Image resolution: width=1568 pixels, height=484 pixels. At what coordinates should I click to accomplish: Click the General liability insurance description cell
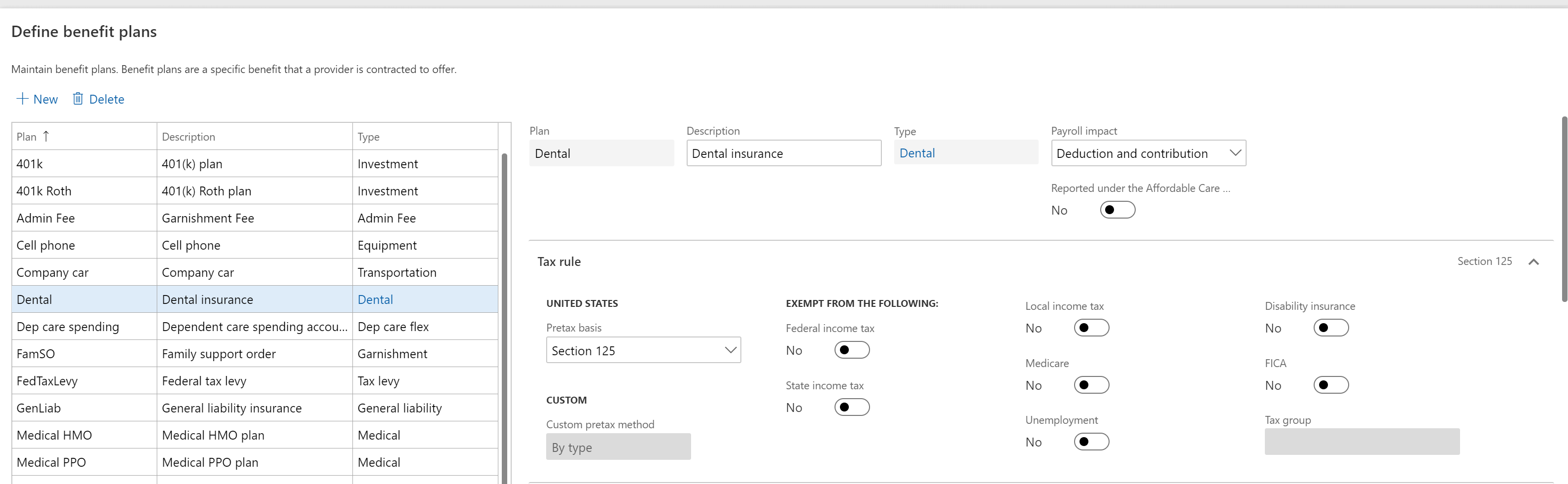[254, 408]
